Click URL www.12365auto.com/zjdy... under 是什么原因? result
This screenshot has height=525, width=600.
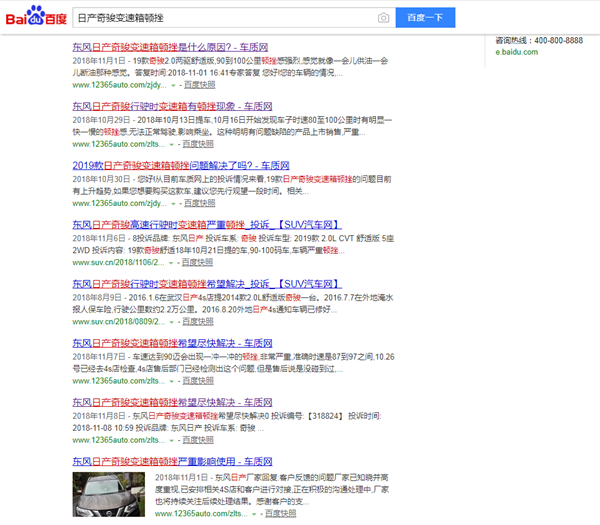coord(119,85)
